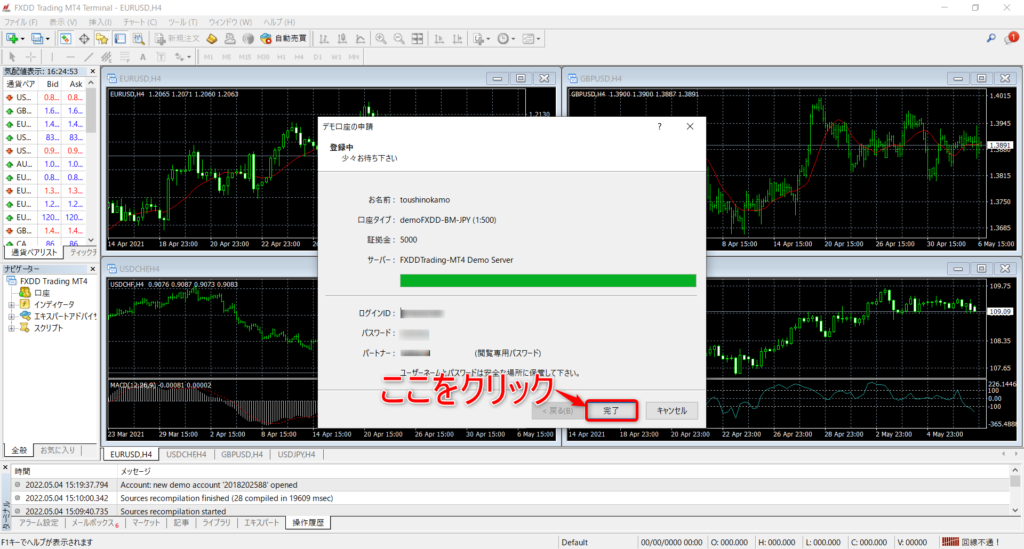Screen dimensions: 1024x549
Task: Open the Strategy Tester toolbar icon
Action: point(138,39)
